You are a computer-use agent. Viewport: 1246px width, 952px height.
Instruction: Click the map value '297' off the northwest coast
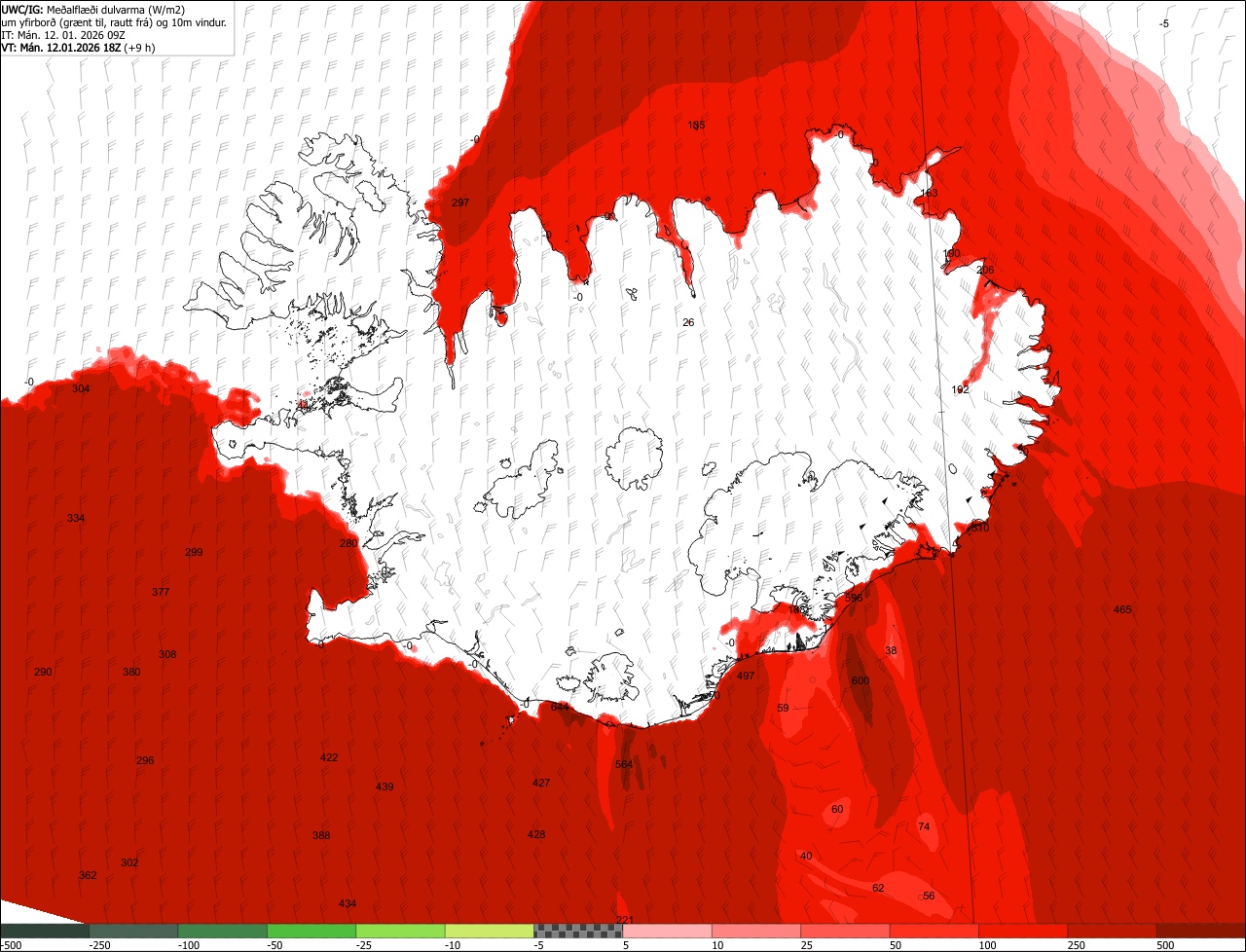tap(461, 202)
